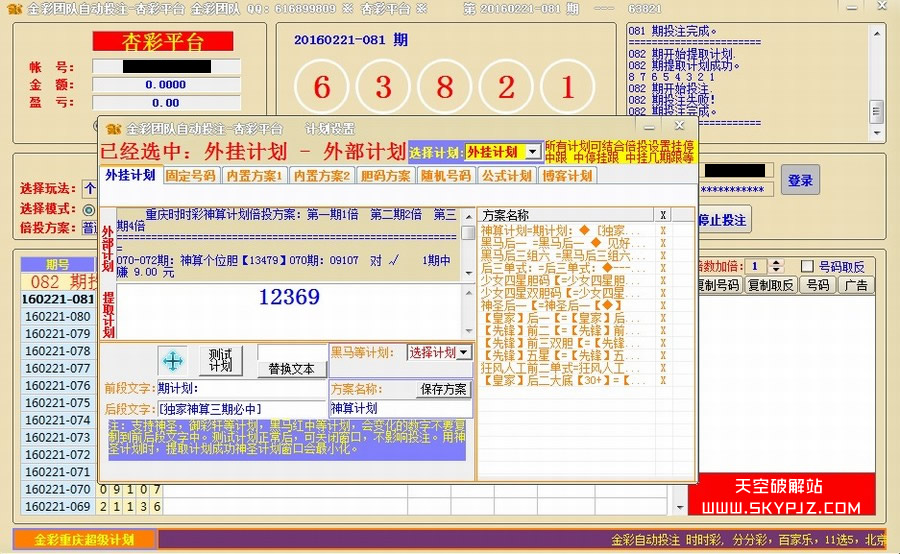
Task: Delete the 【先锋】五星 scheme via its X
Action: [663, 355]
